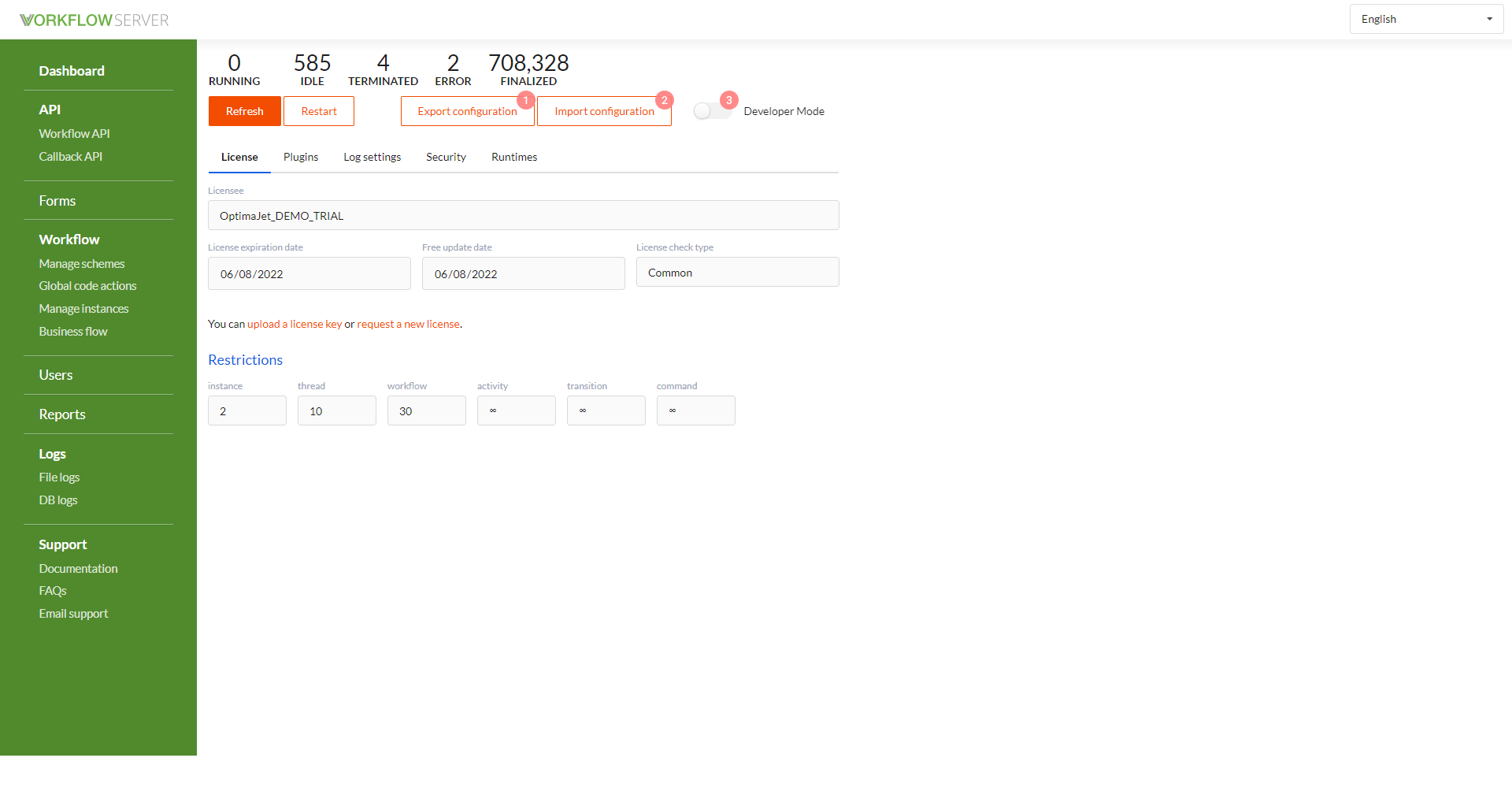
Task: Click the RUNNING counter
Action: 234,69
